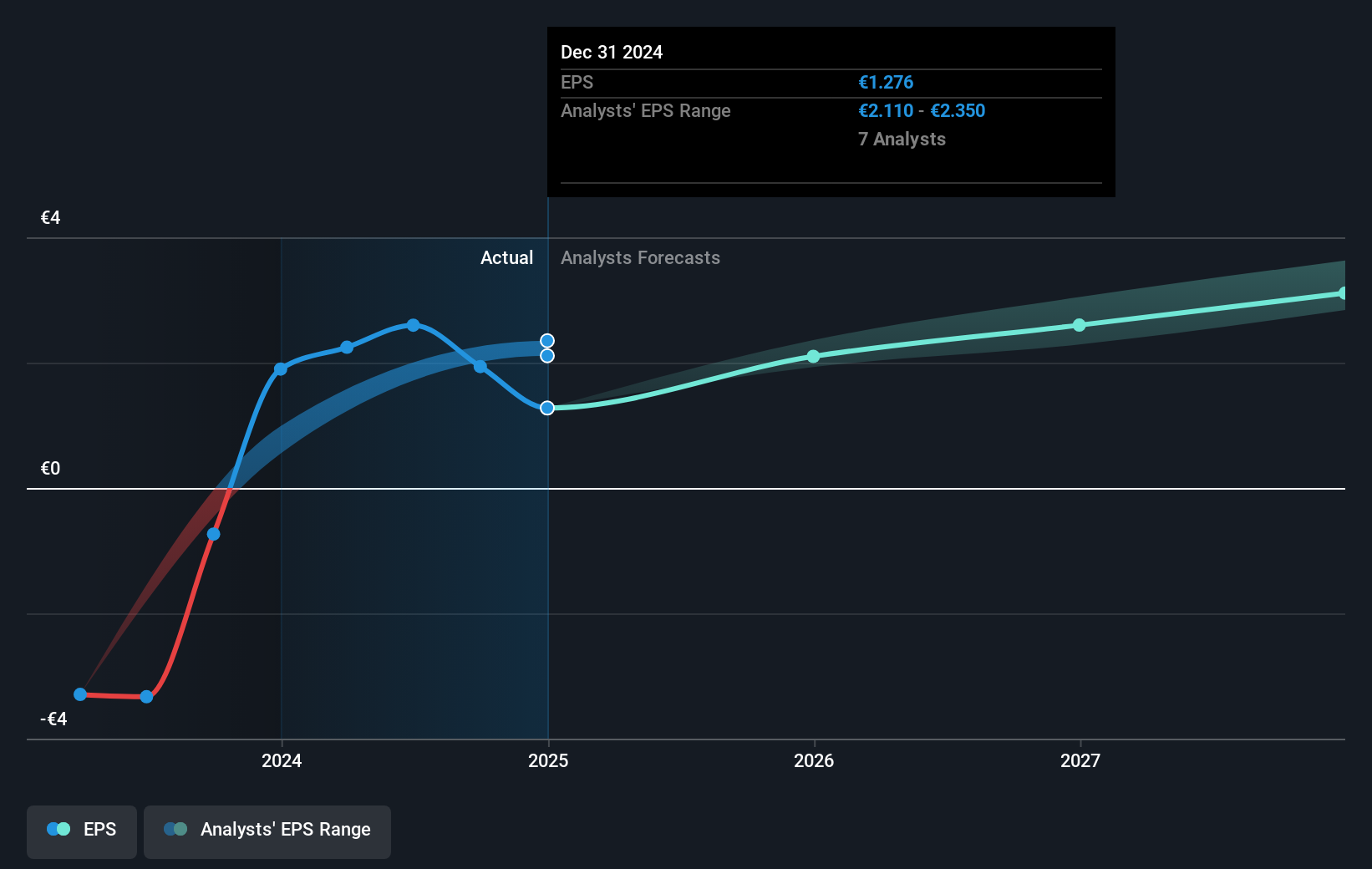Click the €2.350 range value in tooltip
The width and height of the screenshot is (1372, 869).
(958, 110)
